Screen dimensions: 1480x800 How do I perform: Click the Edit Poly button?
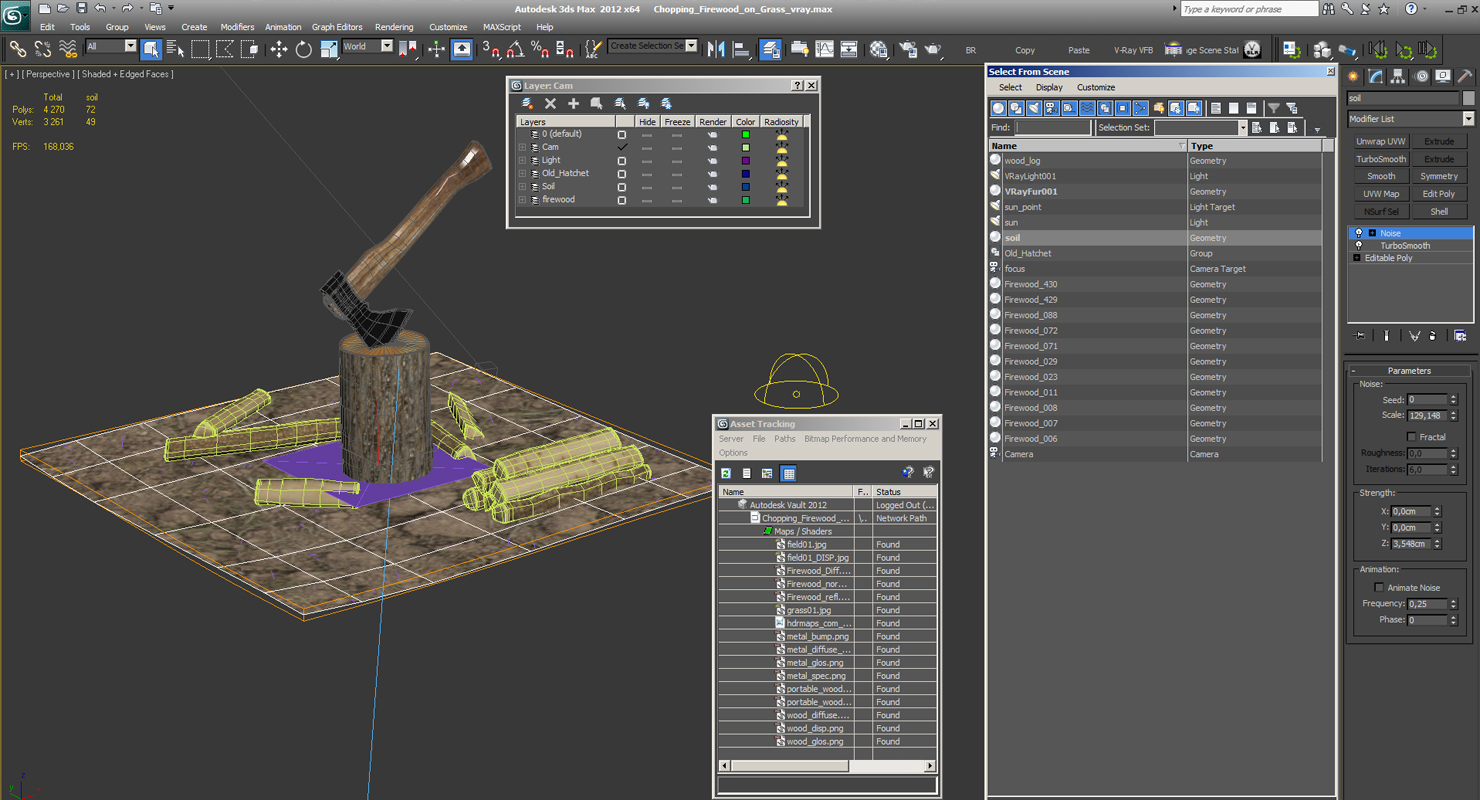coord(1439,194)
